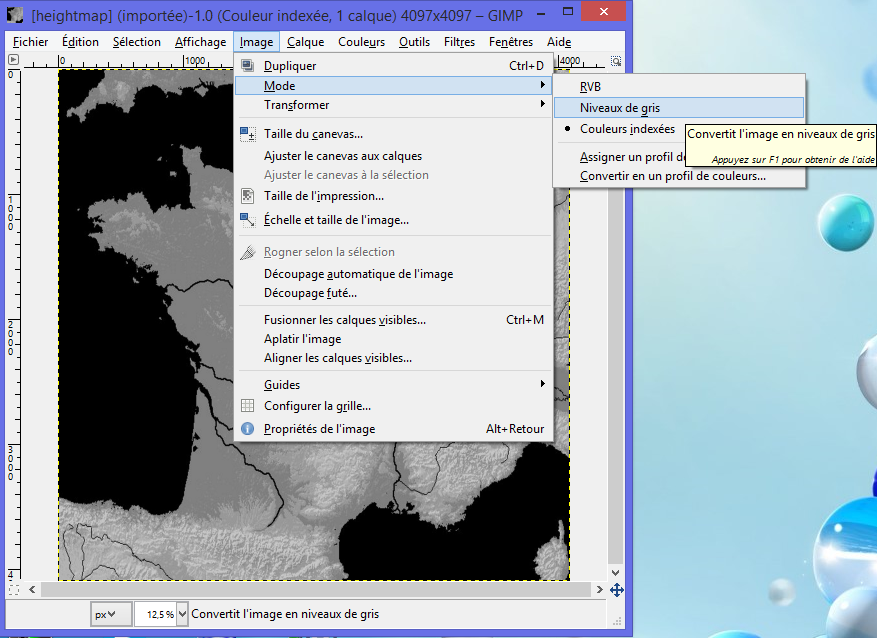
Task: Click Convertir en un profil de couleurs
Action: 672,176
